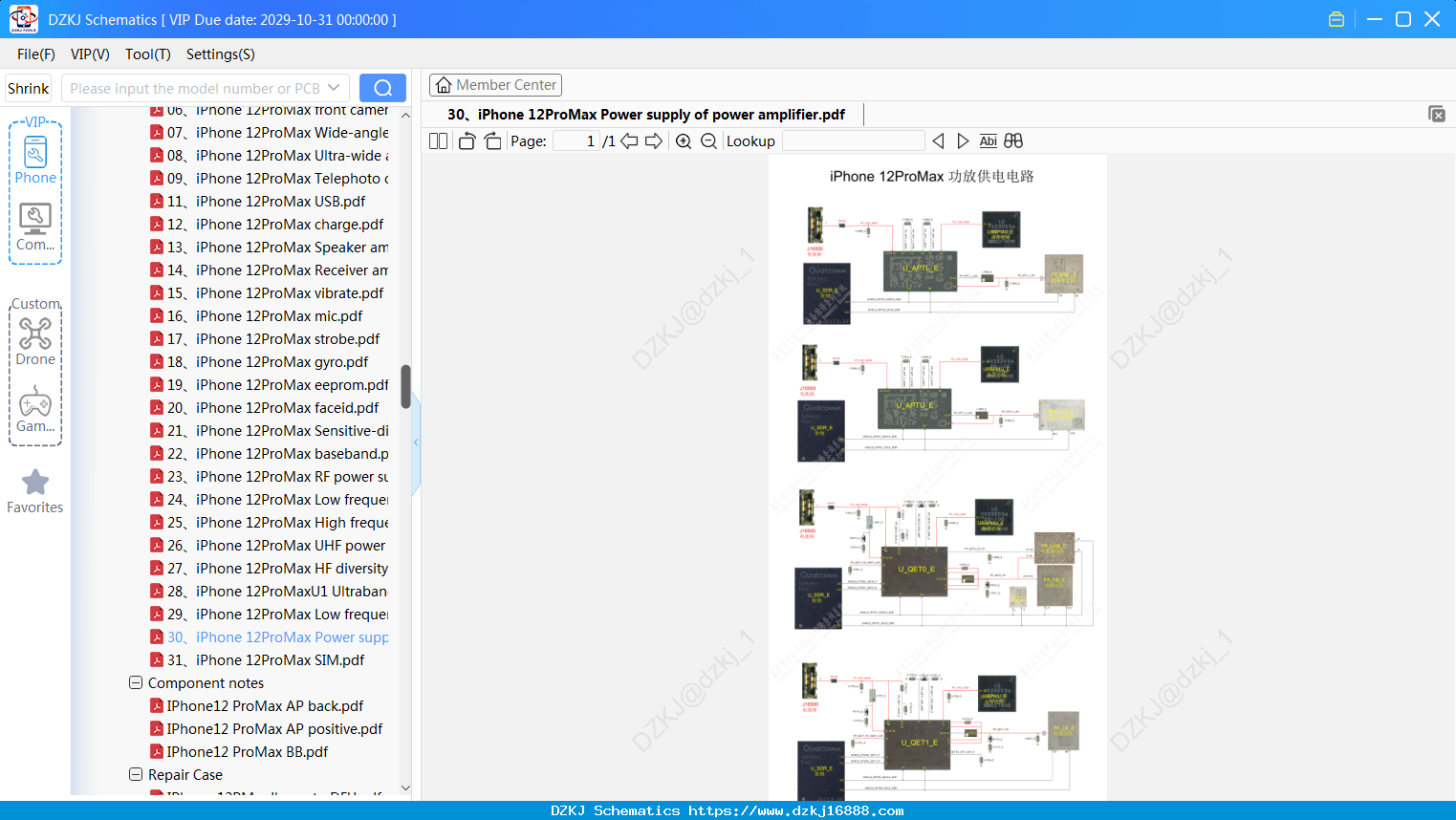Open 15、iPhone 12ProMax vibrate.pdf
The image size is (1456, 820).
point(275,293)
